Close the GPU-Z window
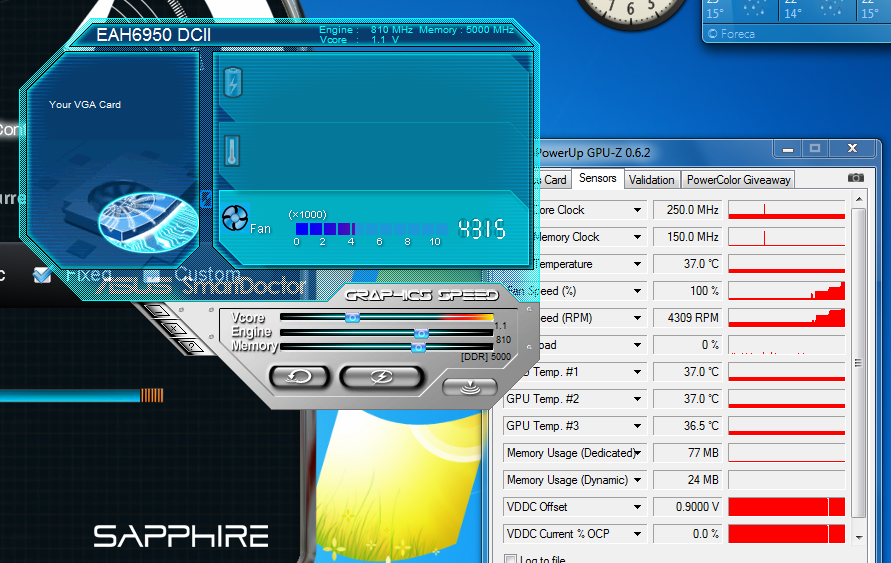 pyautogui.click(x=852, y=149)
